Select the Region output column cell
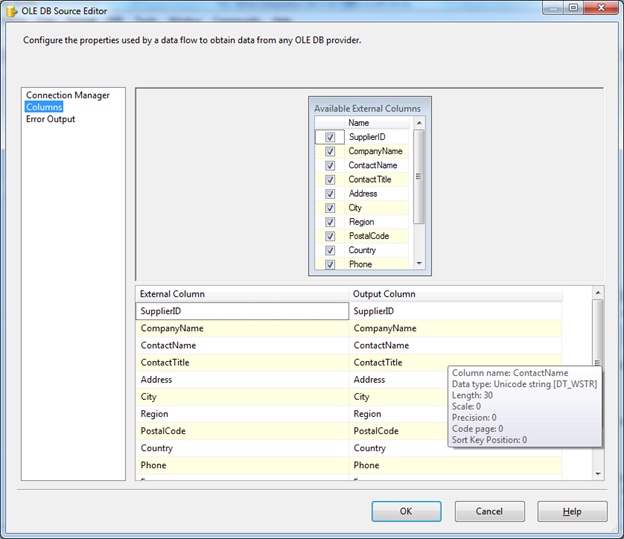 pos(398,414)
